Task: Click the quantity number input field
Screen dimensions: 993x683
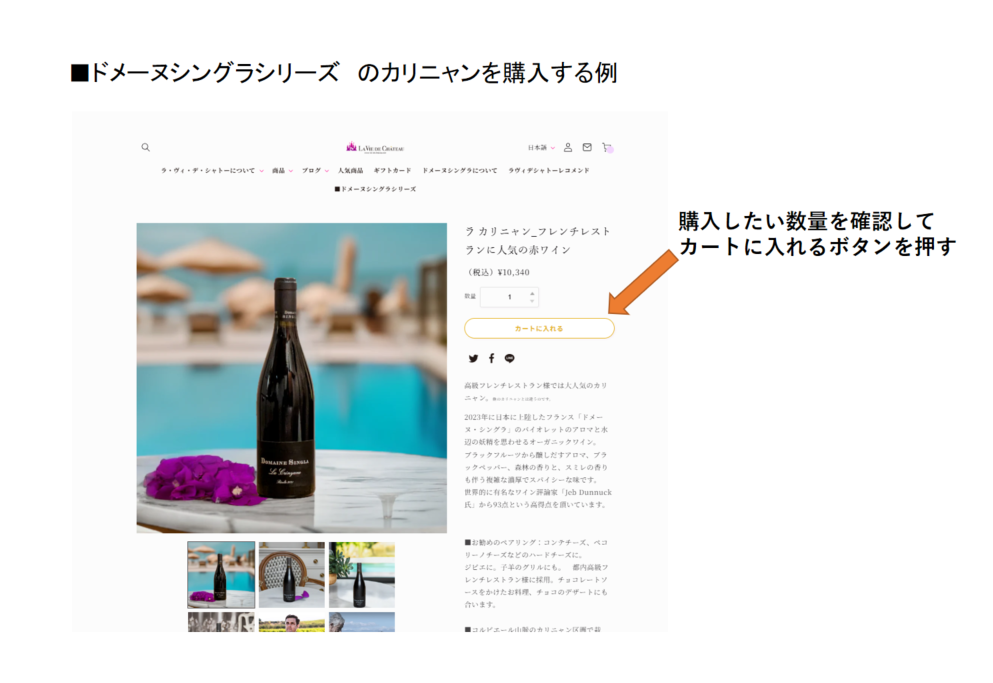Action: 509,297
